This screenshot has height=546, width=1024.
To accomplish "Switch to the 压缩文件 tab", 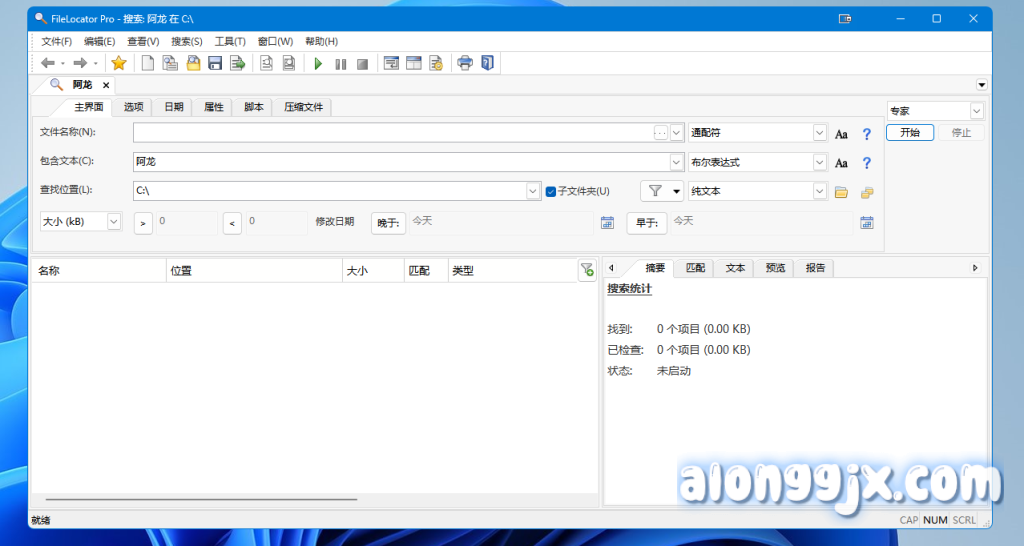I will pos(303,107).
